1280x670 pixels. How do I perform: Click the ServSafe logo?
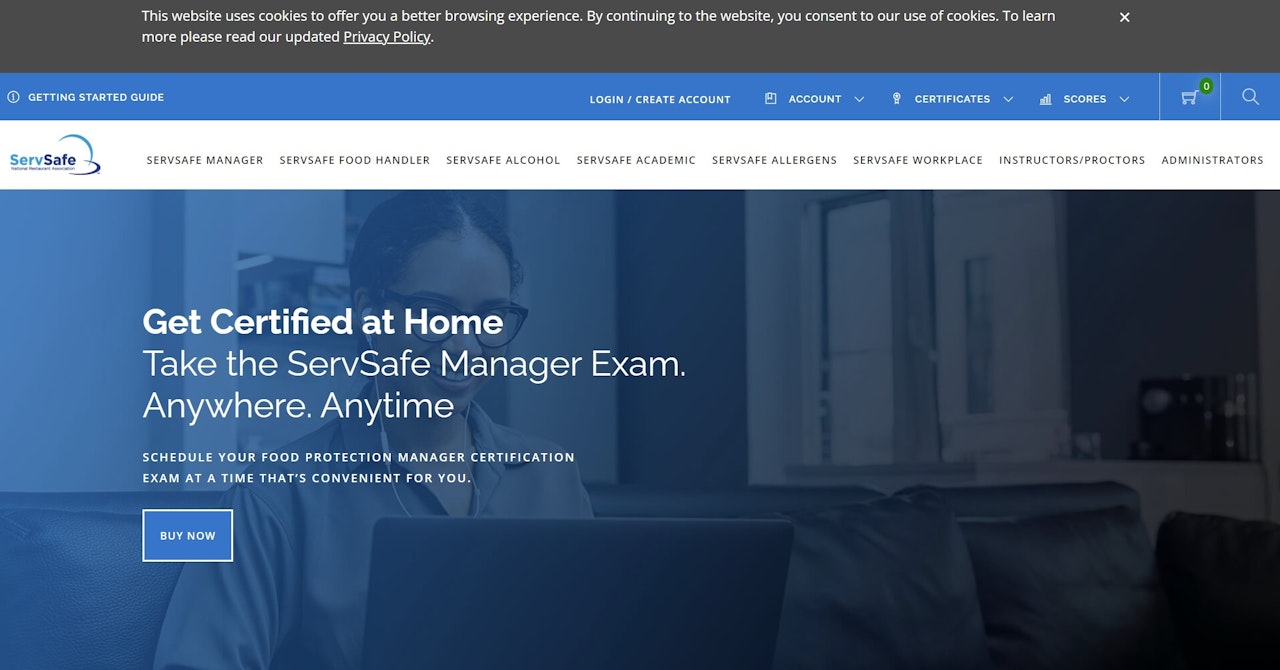[55, 156]
